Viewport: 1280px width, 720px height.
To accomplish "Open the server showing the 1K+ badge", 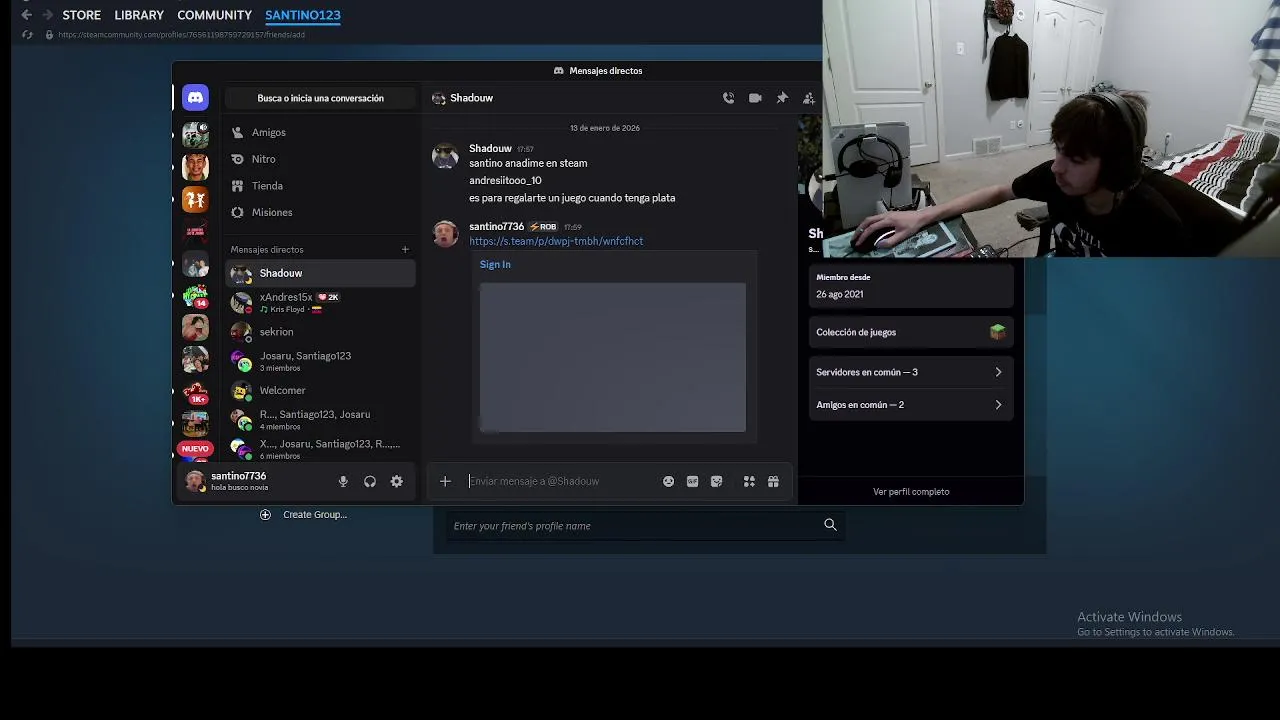I will pos(195,392).
